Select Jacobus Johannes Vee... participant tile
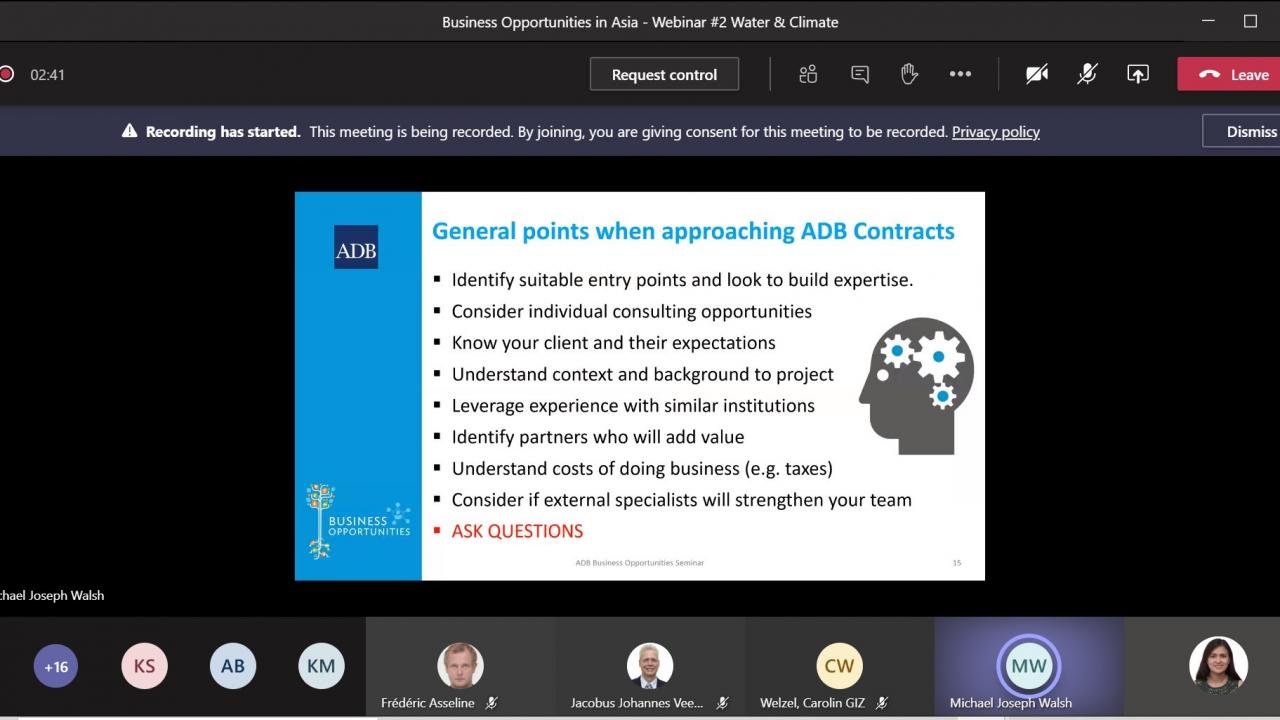Image resolution: width=1280 pixels, height=720 pixels. point(650,666)
